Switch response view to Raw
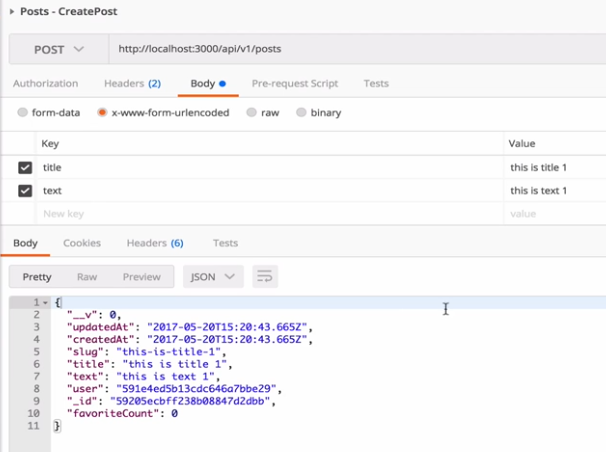This screenshot has height=452, width=606. (x=87, y=276)
